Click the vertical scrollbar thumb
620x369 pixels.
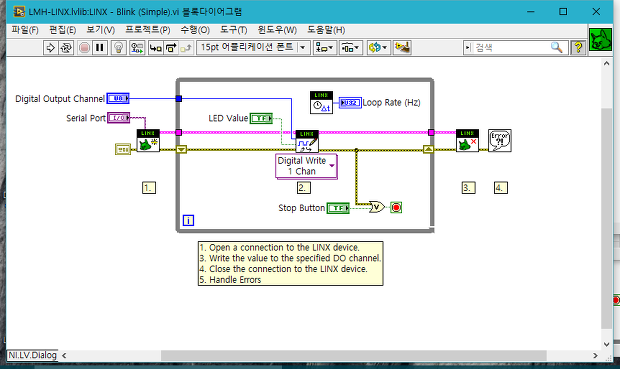coord(606,218)
